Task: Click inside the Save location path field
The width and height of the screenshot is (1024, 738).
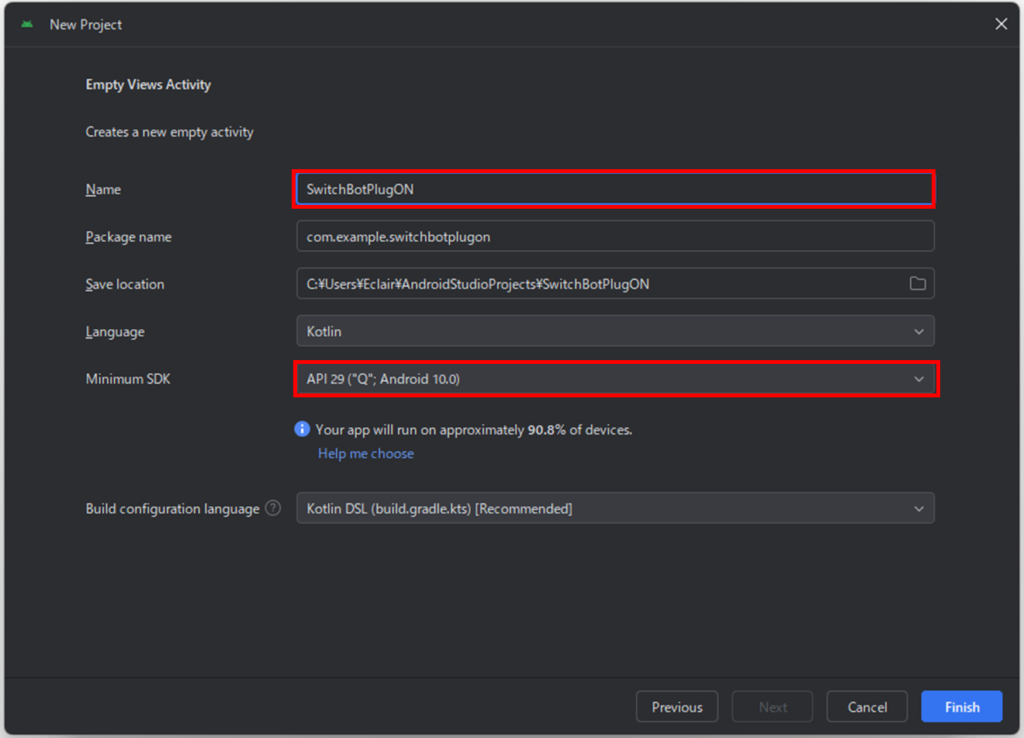Action: tap(600, 284)
